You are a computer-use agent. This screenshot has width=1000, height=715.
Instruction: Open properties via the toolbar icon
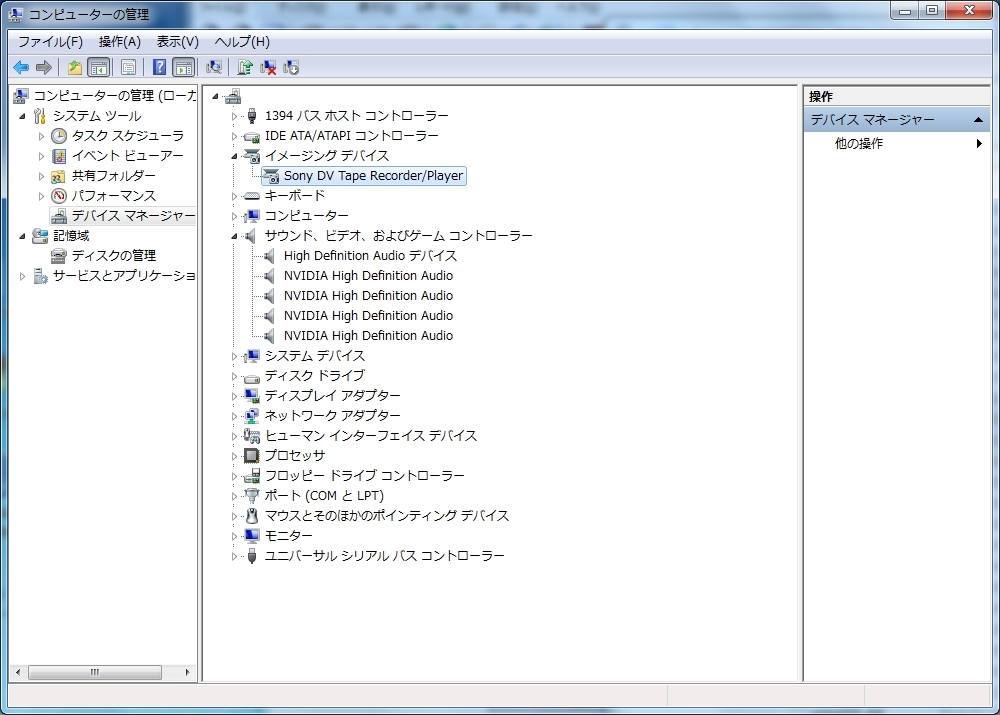(129, 67)
